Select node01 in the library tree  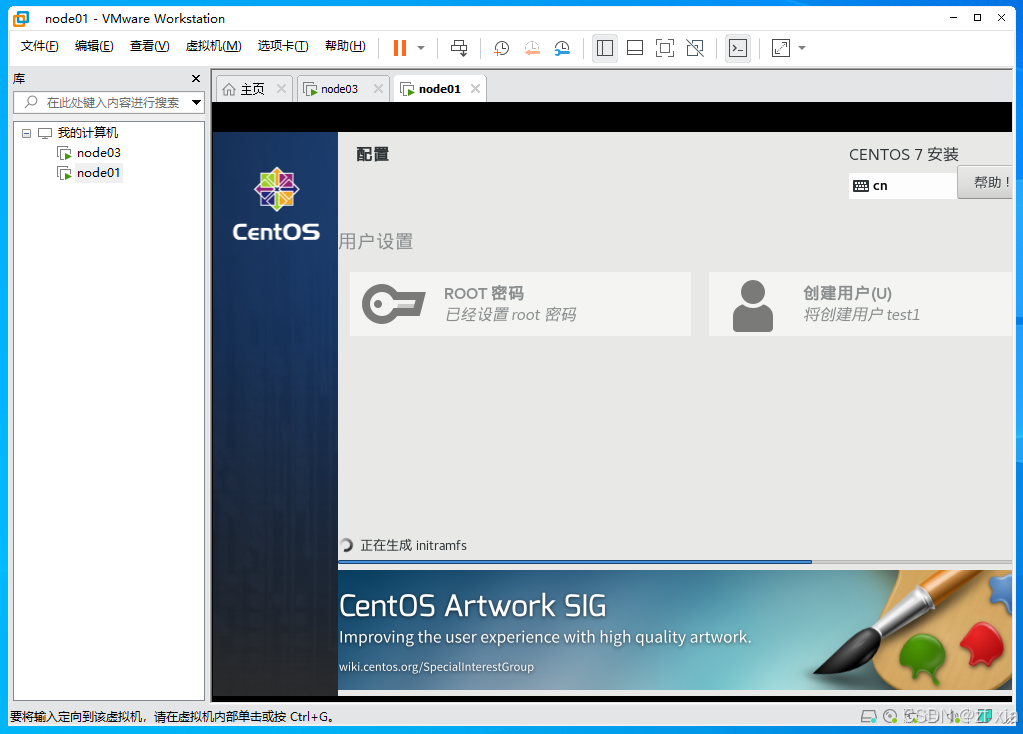[99, 173]
